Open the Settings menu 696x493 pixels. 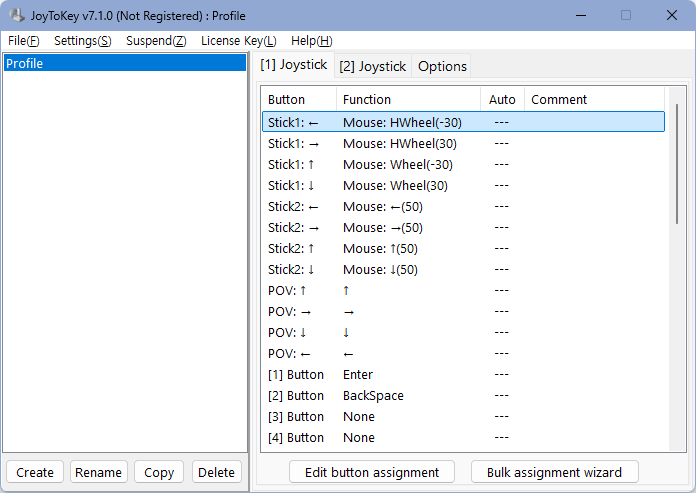(83, 41)
